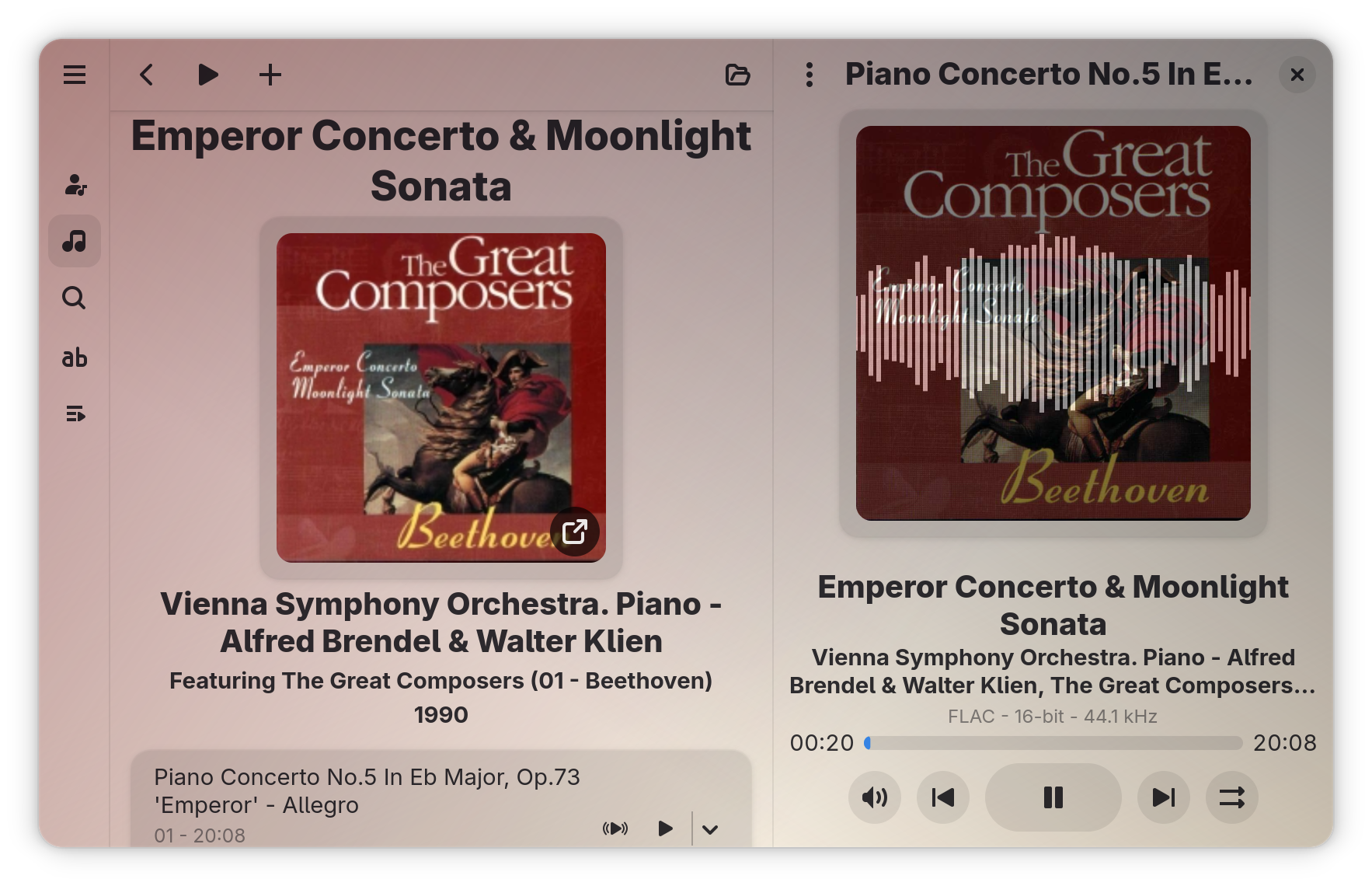Select the Albums music note sidebar icon

click(x=74, y=242)
